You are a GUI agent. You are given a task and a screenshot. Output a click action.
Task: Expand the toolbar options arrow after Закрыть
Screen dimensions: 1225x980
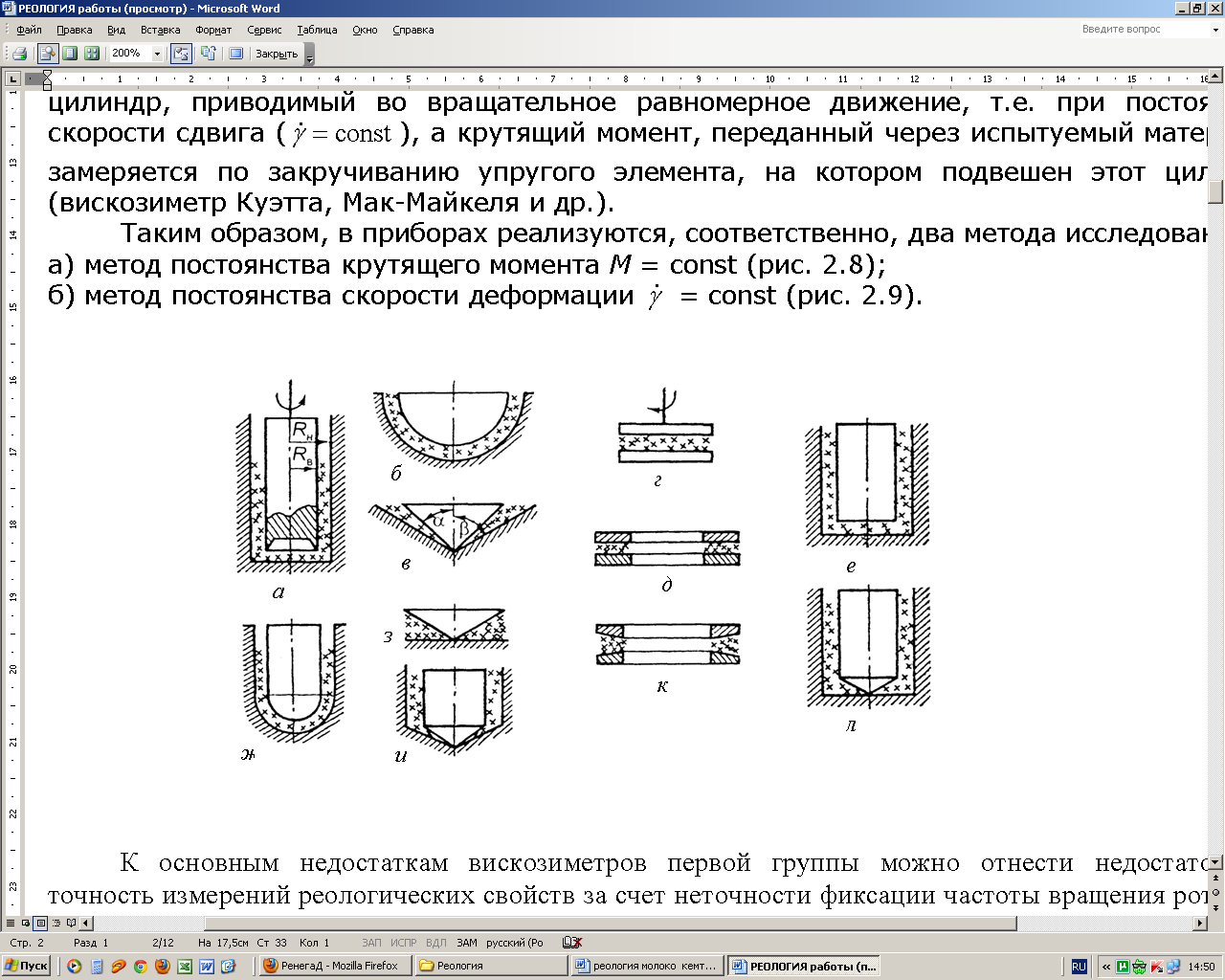click(x=309, y=56)
